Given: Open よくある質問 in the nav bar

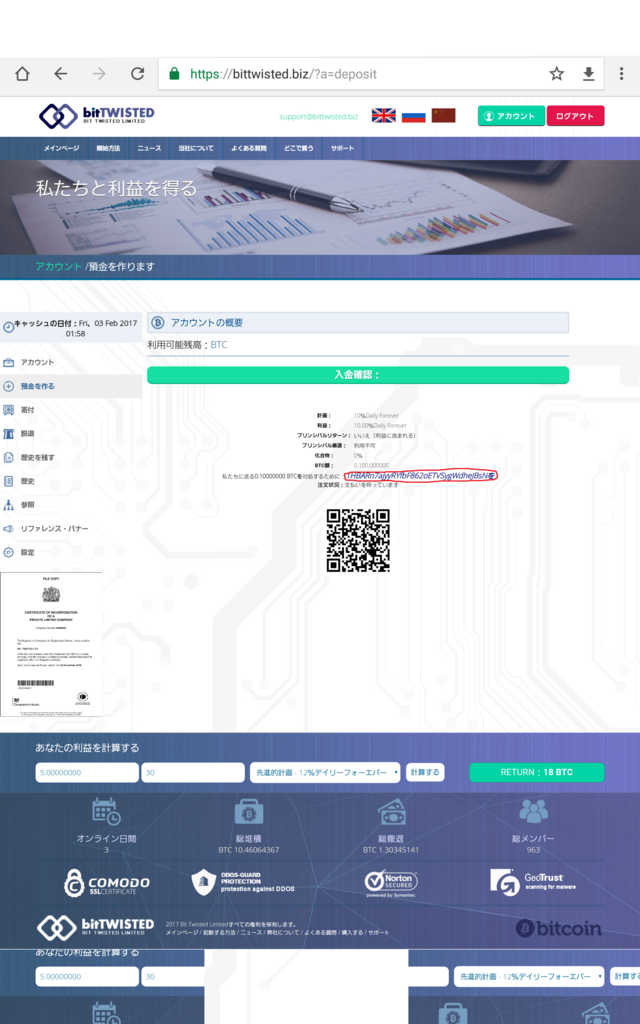Looking at the screenshot, I should [x=249, y=148].
